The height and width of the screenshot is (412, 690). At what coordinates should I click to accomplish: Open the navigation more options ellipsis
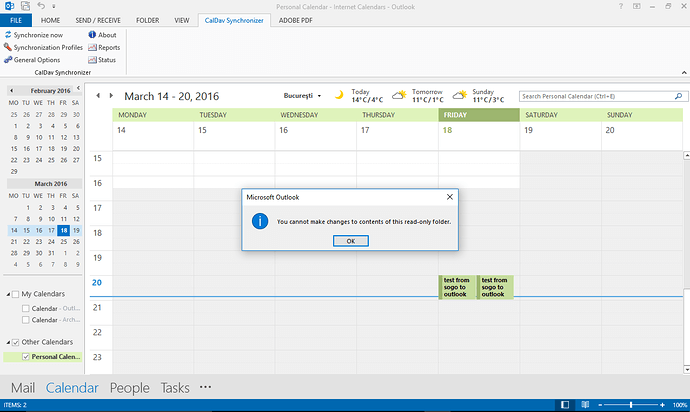click(x=206, y=387)
